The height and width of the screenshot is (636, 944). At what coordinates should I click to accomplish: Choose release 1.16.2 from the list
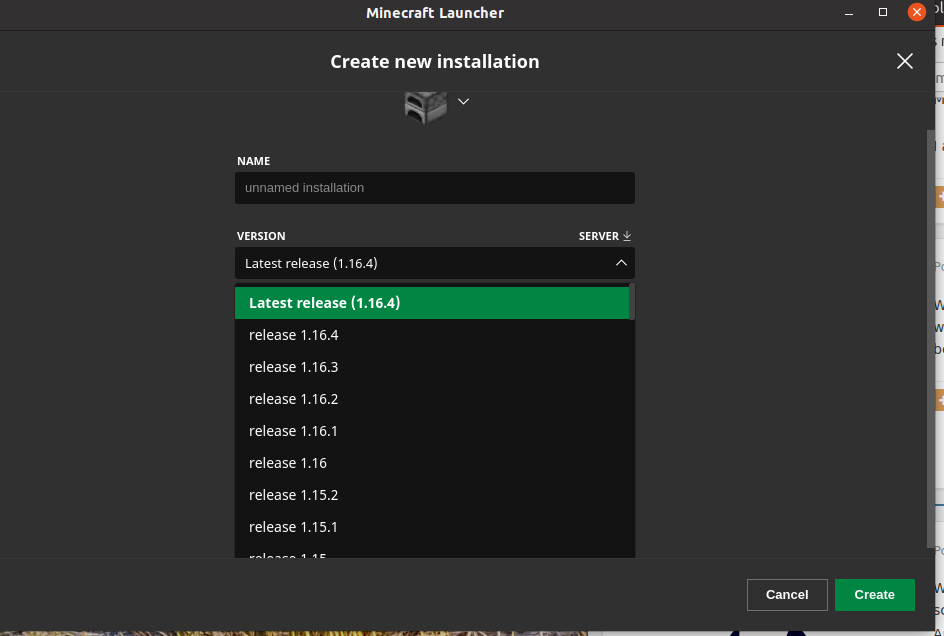click(x=432, y=399)
